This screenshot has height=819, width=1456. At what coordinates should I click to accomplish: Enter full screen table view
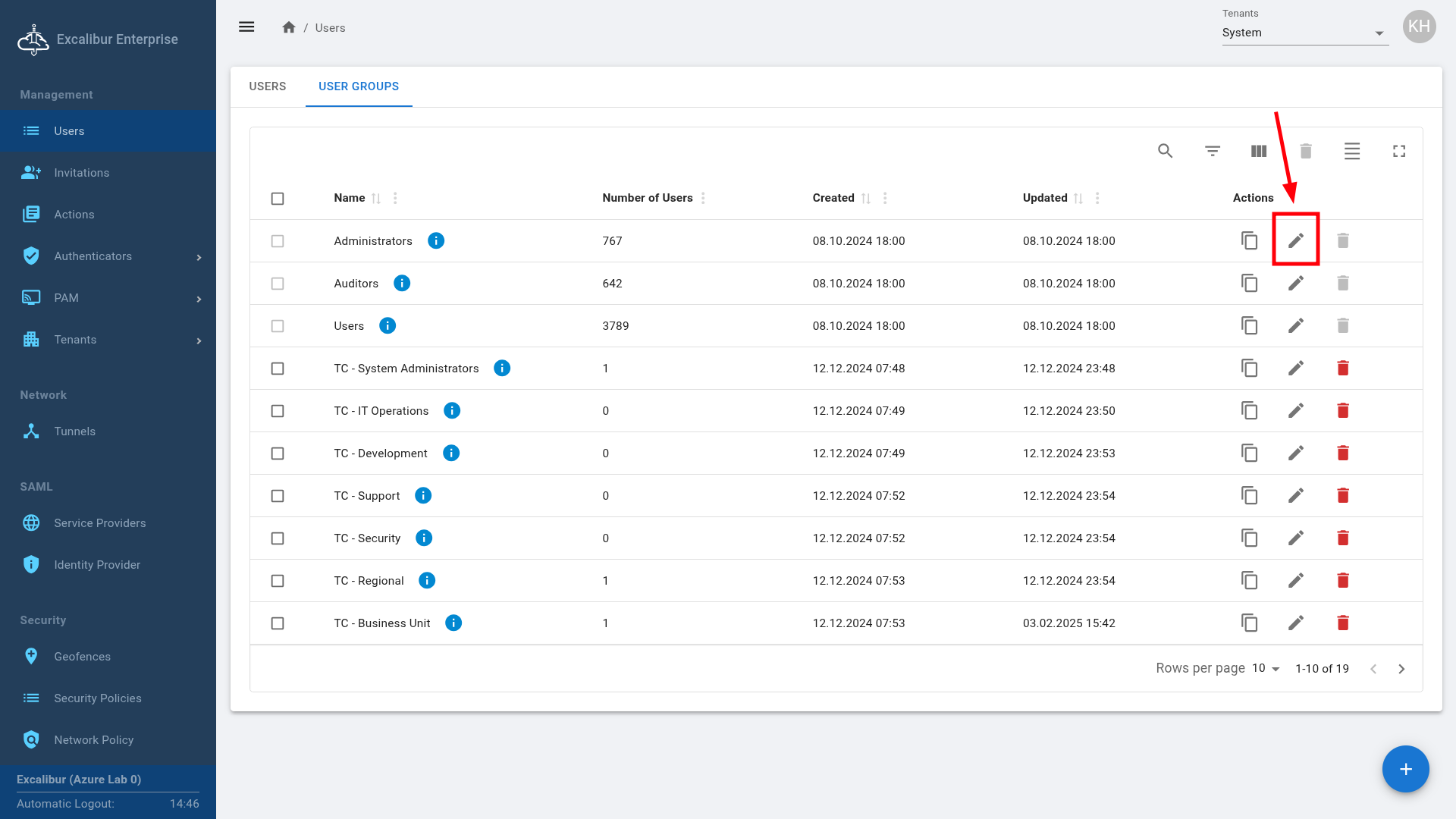1398,151
